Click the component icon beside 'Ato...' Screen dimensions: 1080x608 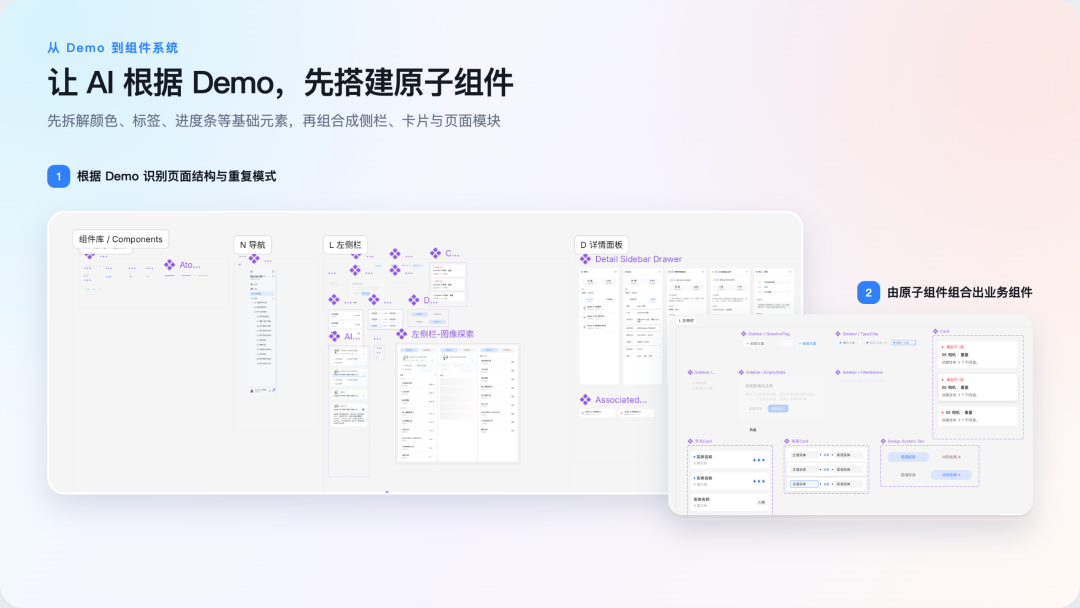(x=169, y=264)
